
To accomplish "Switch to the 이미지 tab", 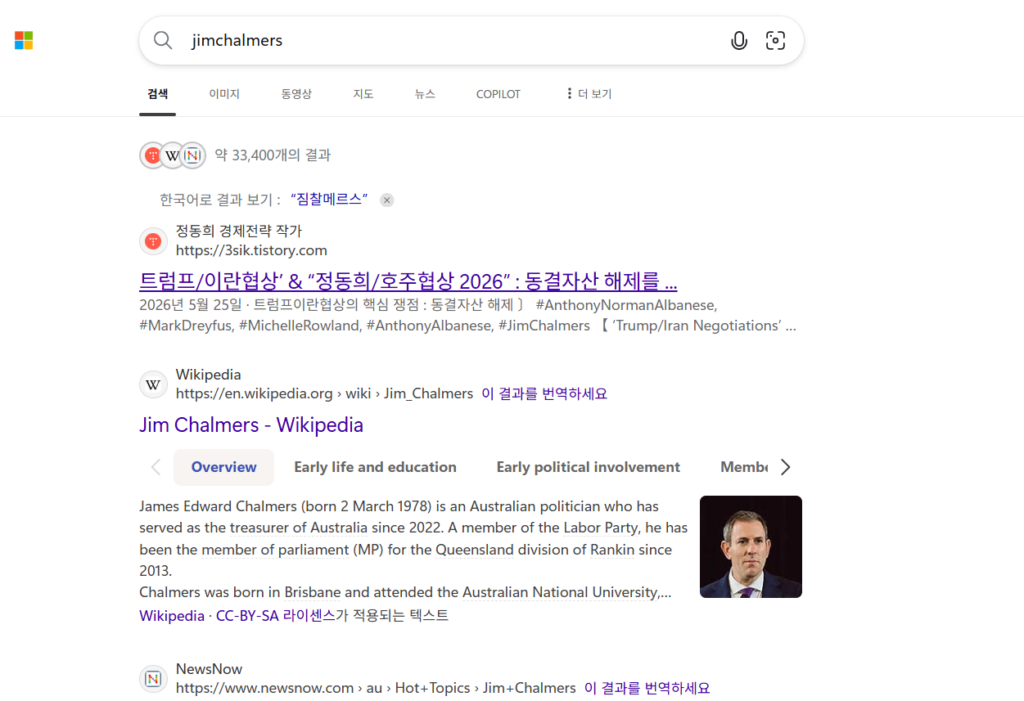I will click(x=224, y=94).
